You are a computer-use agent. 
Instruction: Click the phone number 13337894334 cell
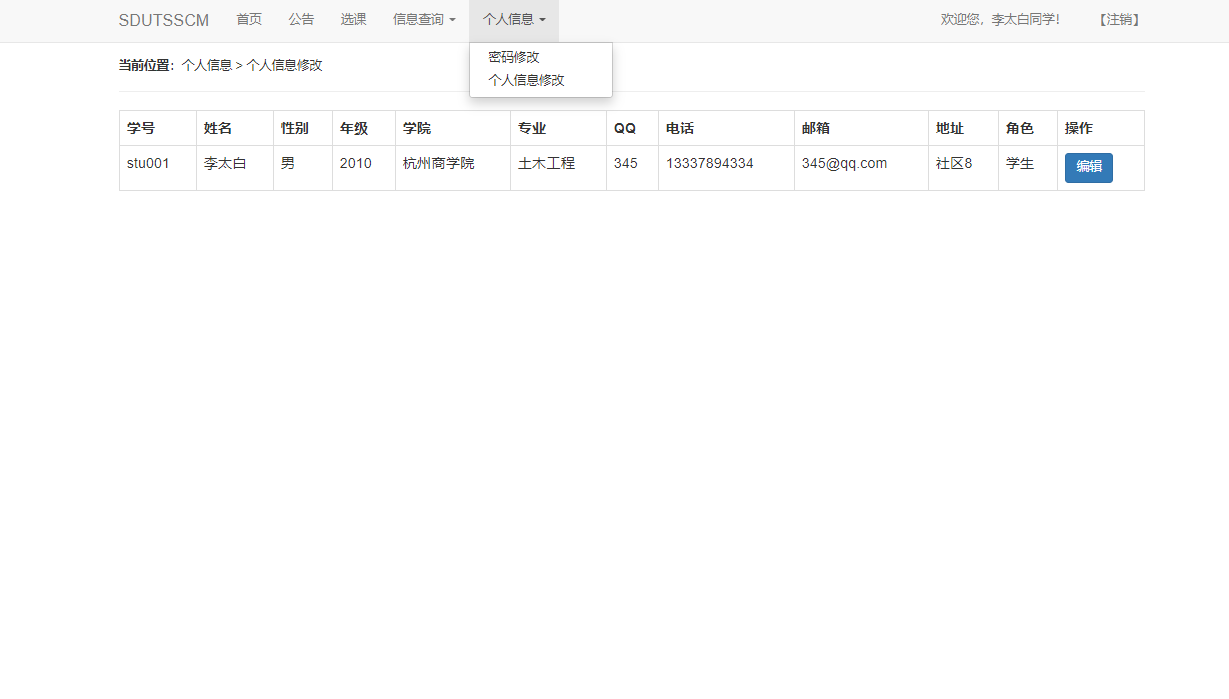(x=710, y=163)
